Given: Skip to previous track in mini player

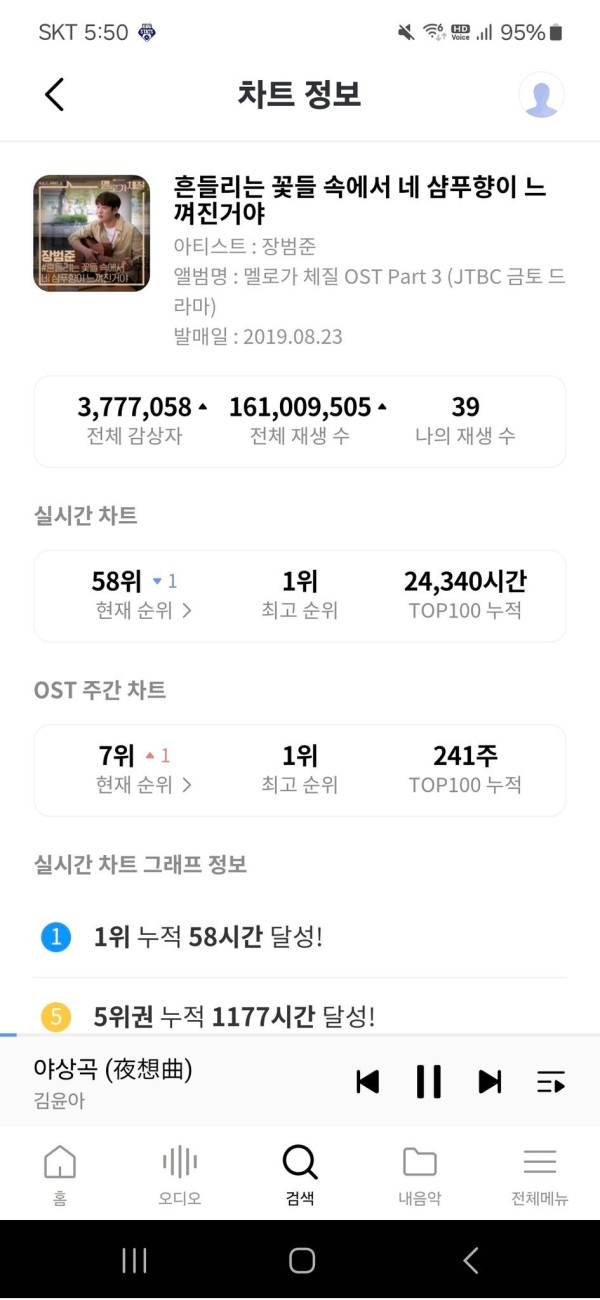Looking at the screenshot, I should tap(368, 1081).
